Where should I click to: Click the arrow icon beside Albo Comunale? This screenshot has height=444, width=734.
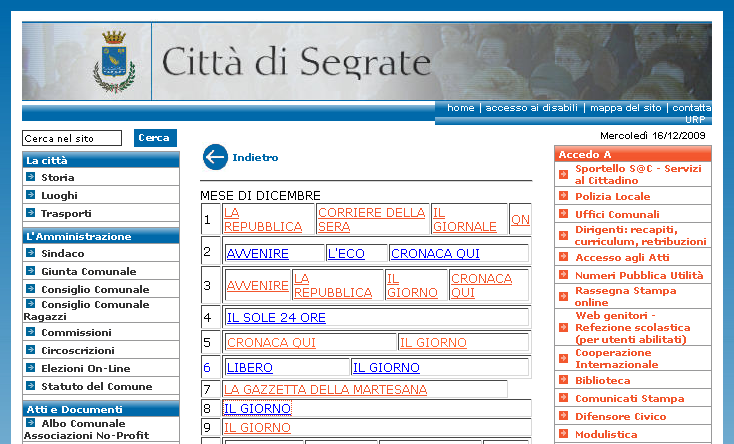pyautogui.click(x=31, y=422)
